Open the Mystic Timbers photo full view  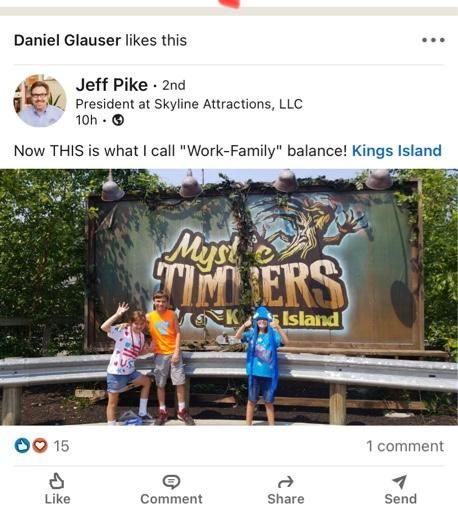[x=229, y=297]
